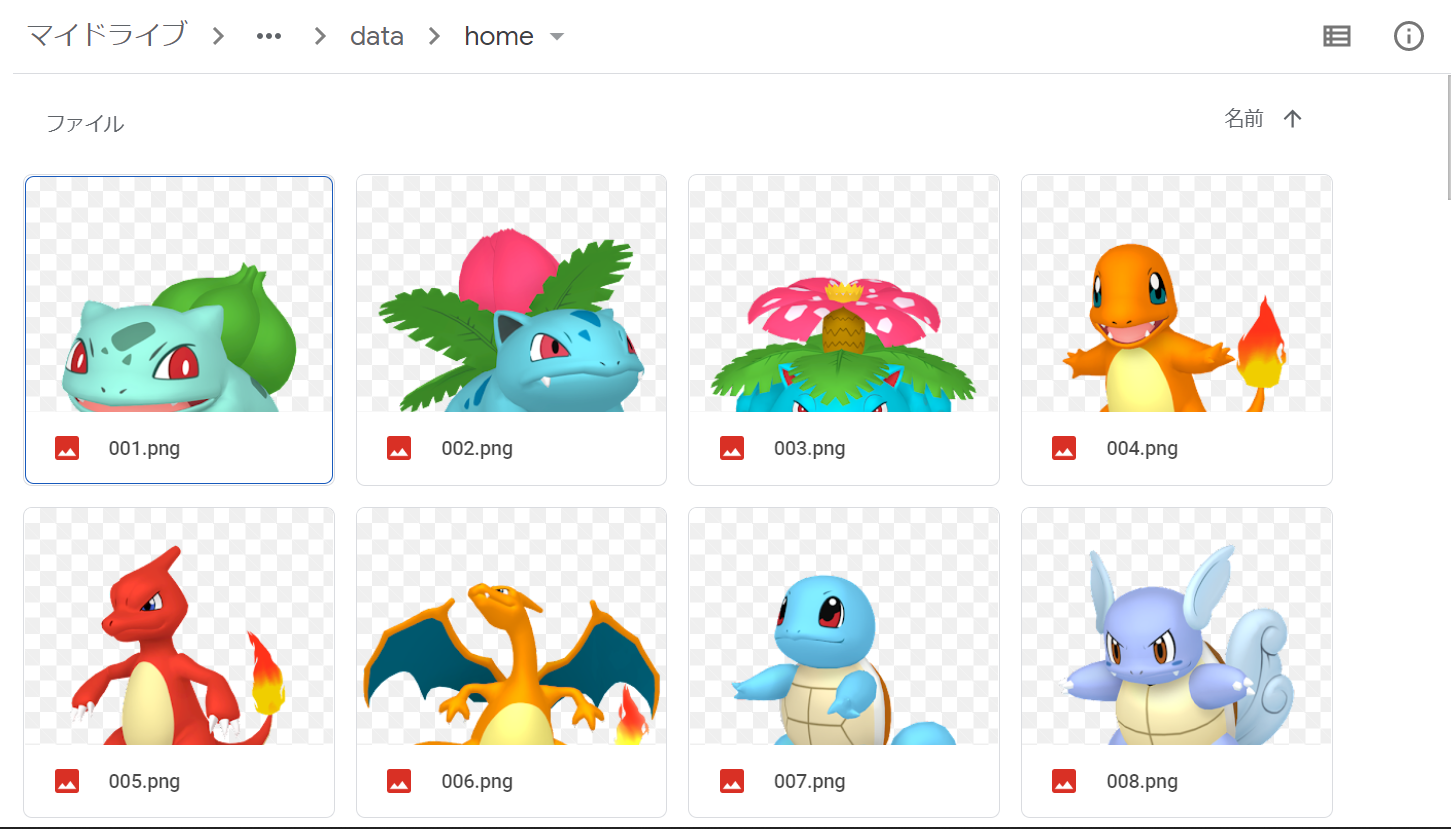Click image file icon of 008.png

(1064, 781)
